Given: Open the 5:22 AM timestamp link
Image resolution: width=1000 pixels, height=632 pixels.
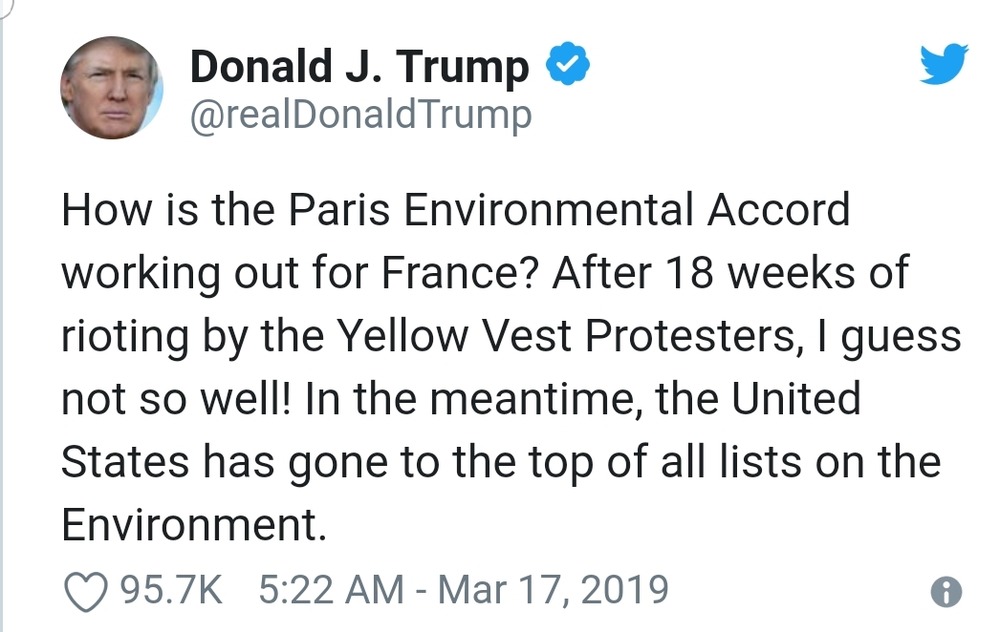Looking at the screenshot, I should point(329,589).
